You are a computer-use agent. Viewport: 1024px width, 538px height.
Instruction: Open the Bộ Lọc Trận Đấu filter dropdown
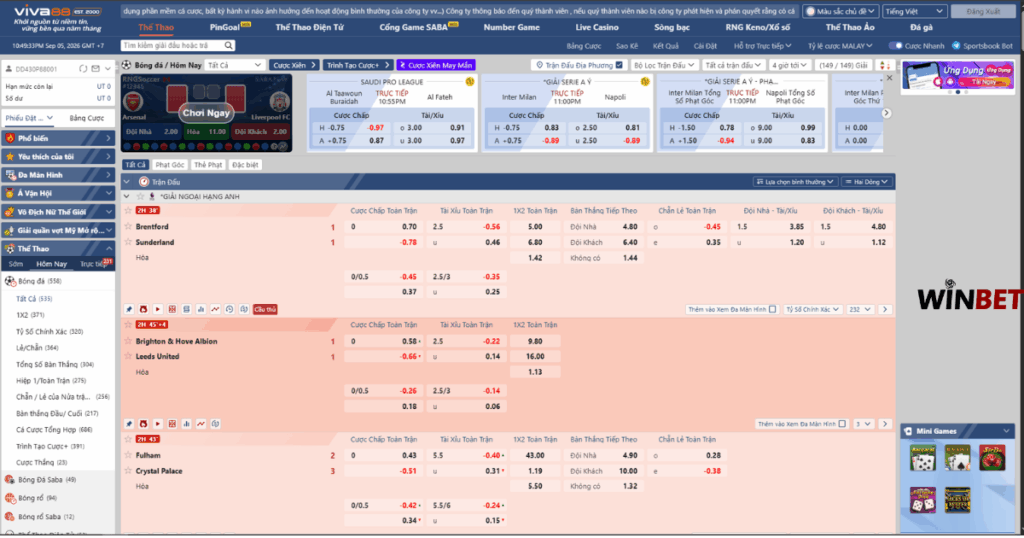[x=664, y=65]
